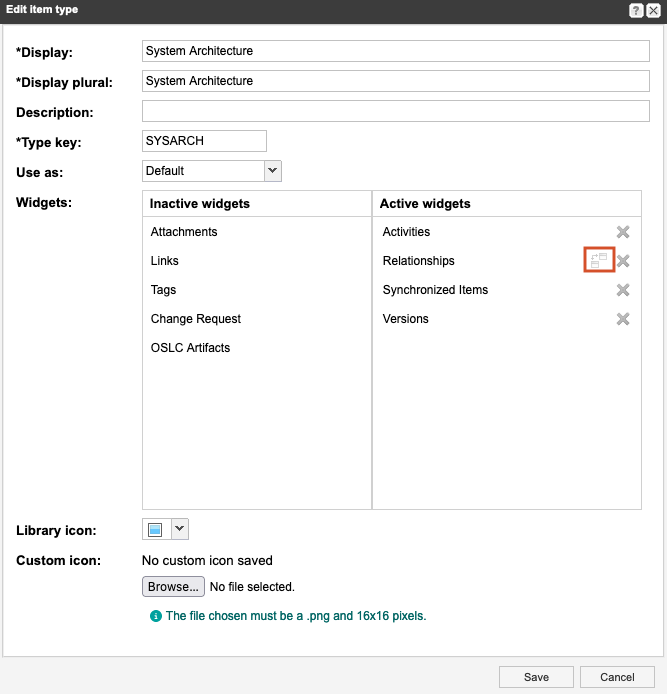The image size is (667, 694).
Task: Click the info icon by file requirement
Action: [156, 616]
